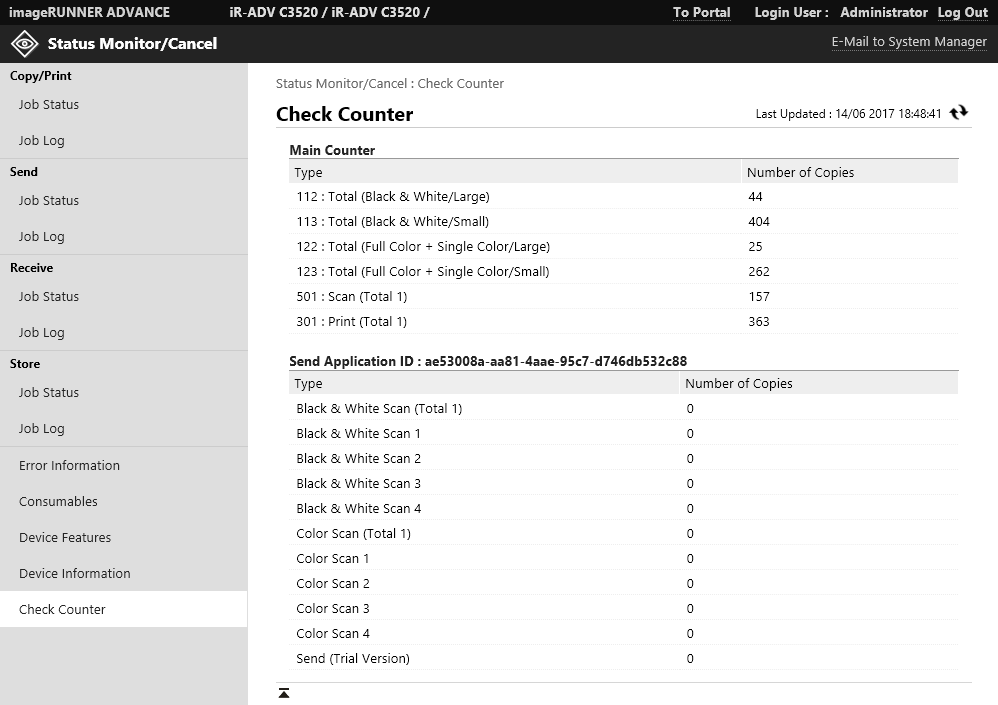Screen dimensions: 998x705
Task: Open Store Job Log
Action: point(41,429)
